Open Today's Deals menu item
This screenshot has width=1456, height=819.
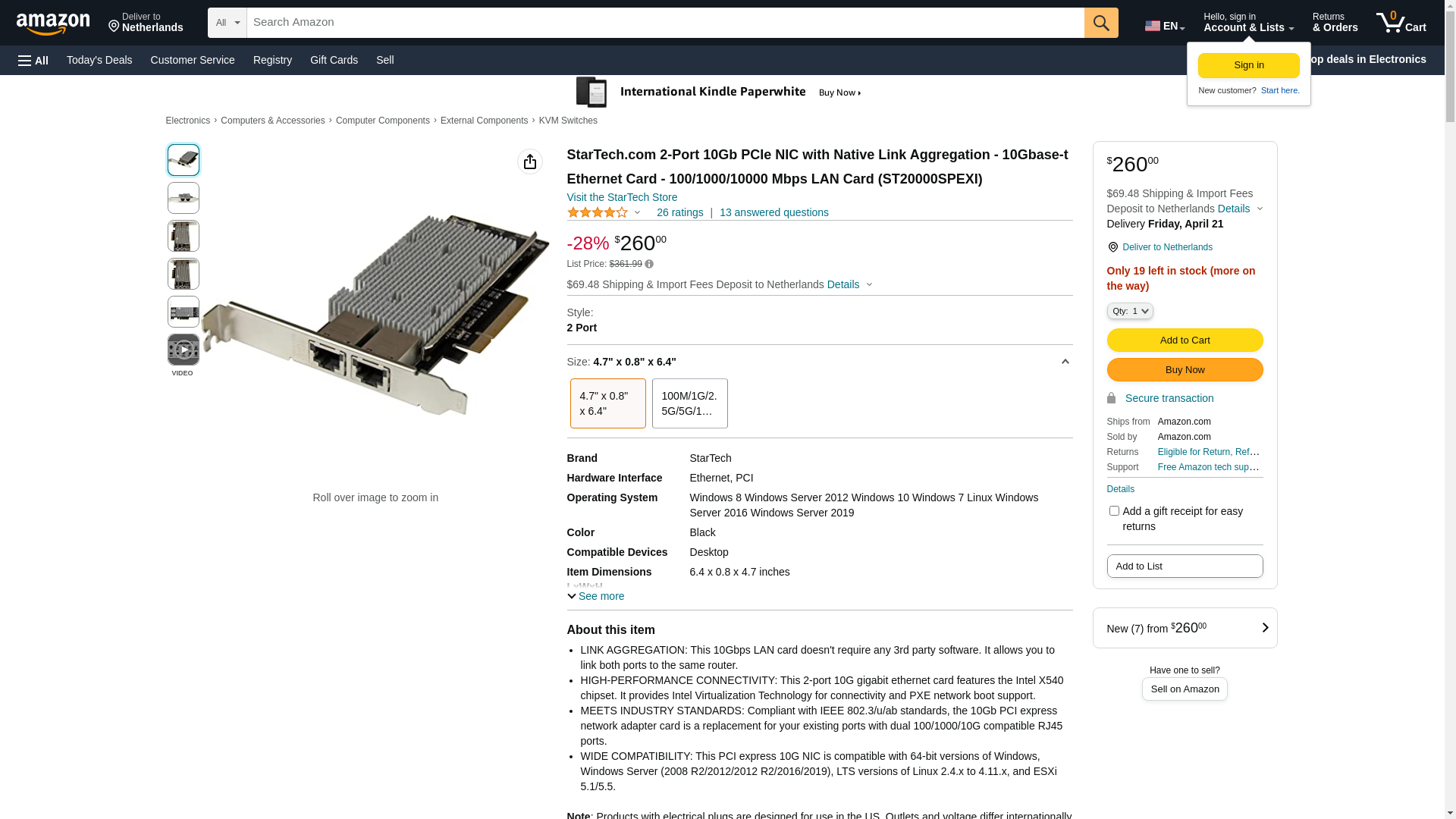pyautogui.click(x=99, y=60)
